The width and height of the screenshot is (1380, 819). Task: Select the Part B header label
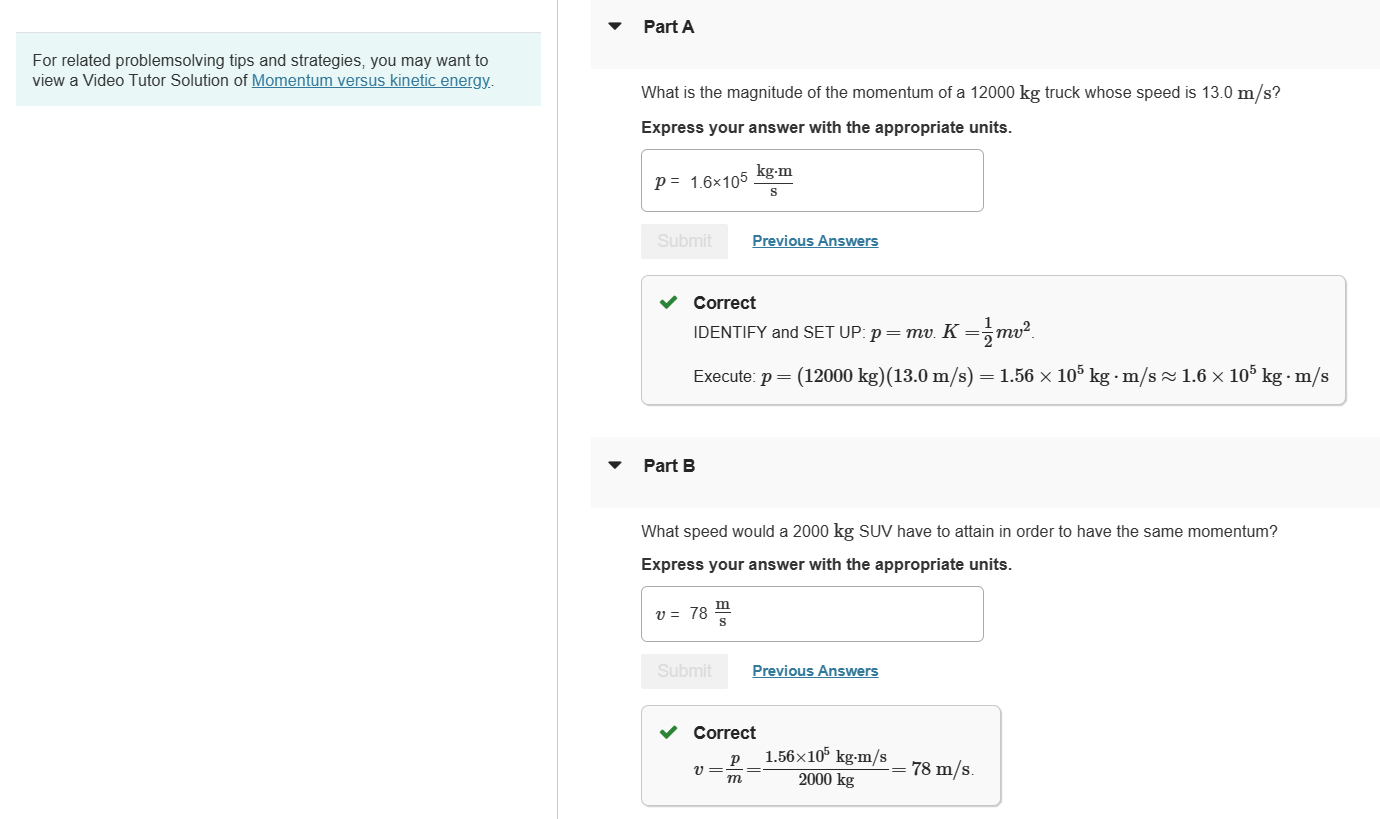(668, 465)
